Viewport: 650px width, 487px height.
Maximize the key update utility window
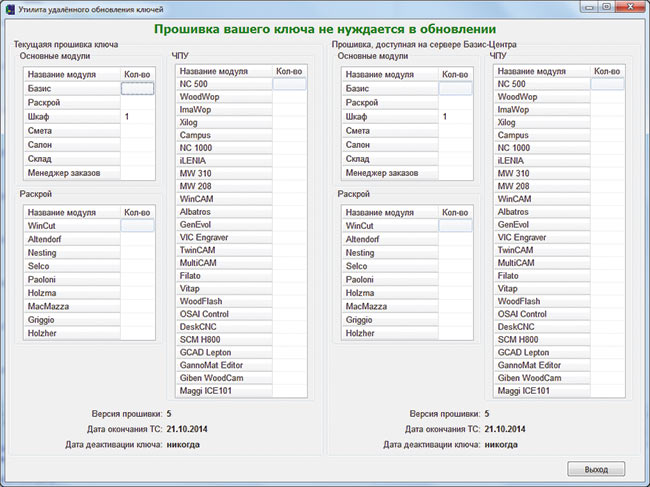pos(607,7)
